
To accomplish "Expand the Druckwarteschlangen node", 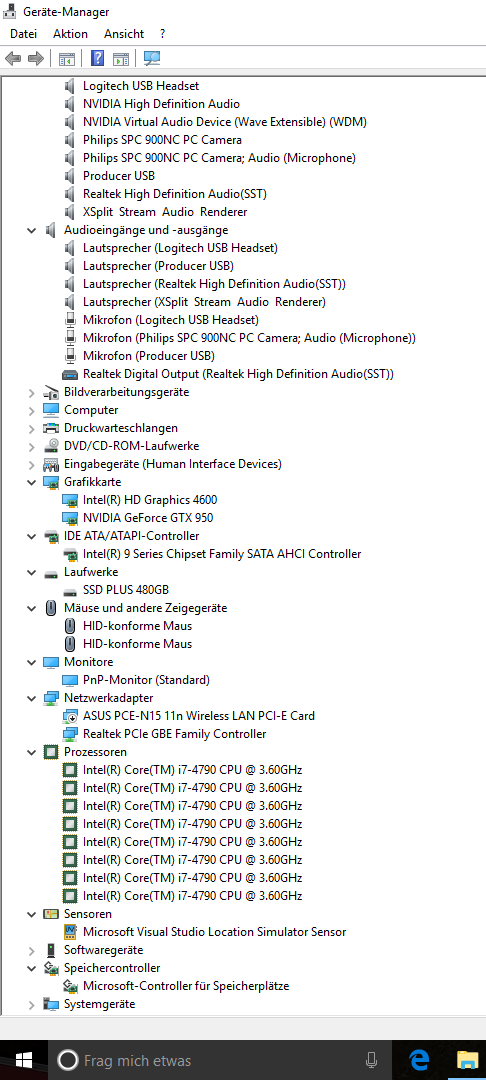I will [x=31, y=428].
